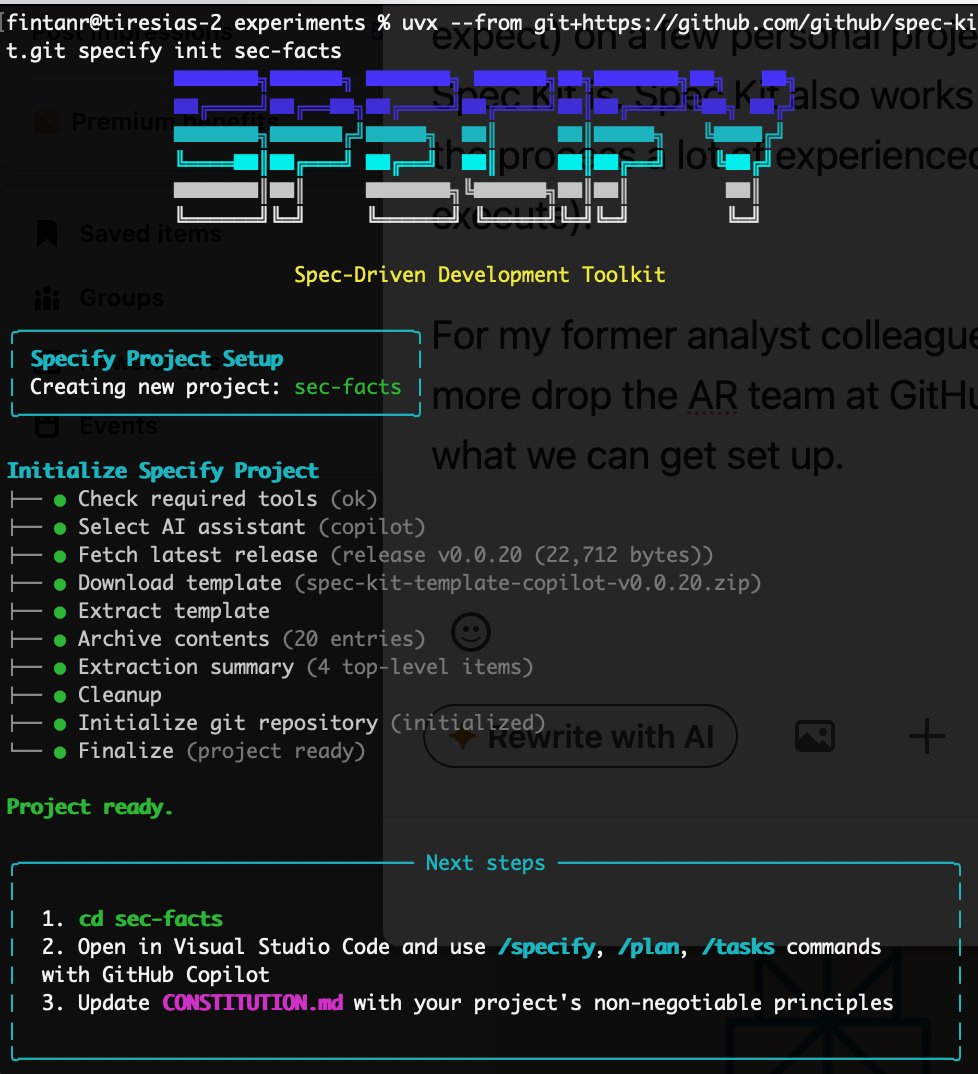Click 'with GitHub Copilot' line
Screen dimensions: 978x1074
156,975
